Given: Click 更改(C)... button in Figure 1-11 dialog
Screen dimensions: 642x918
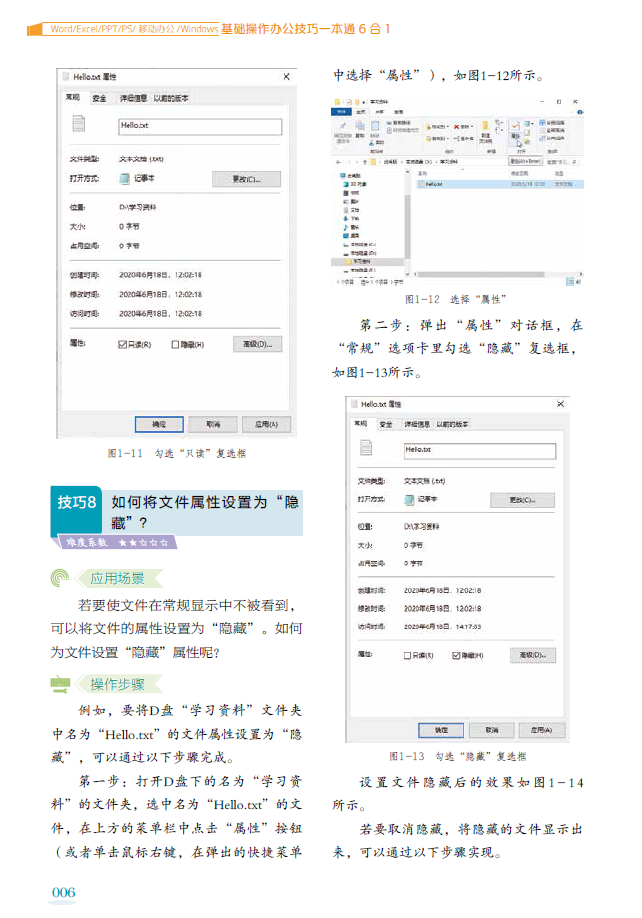Looking at the screenshot, I should click(x=246, y=179).
